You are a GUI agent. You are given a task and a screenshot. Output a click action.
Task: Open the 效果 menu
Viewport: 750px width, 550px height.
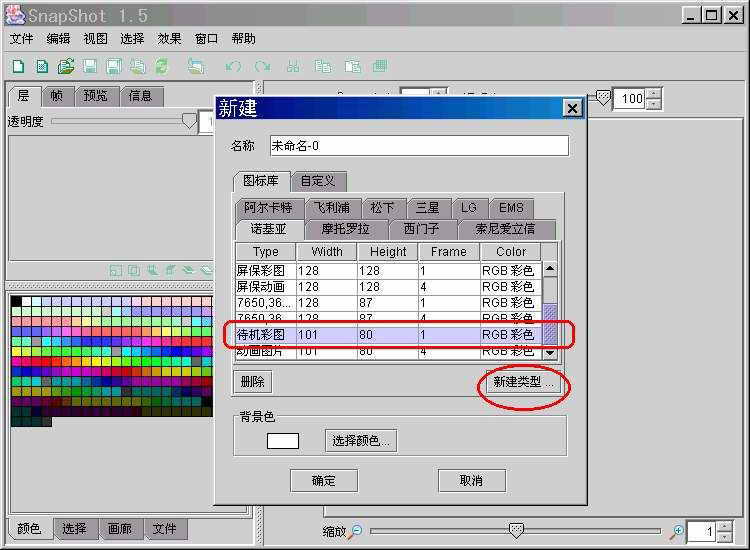coord(169,39)
